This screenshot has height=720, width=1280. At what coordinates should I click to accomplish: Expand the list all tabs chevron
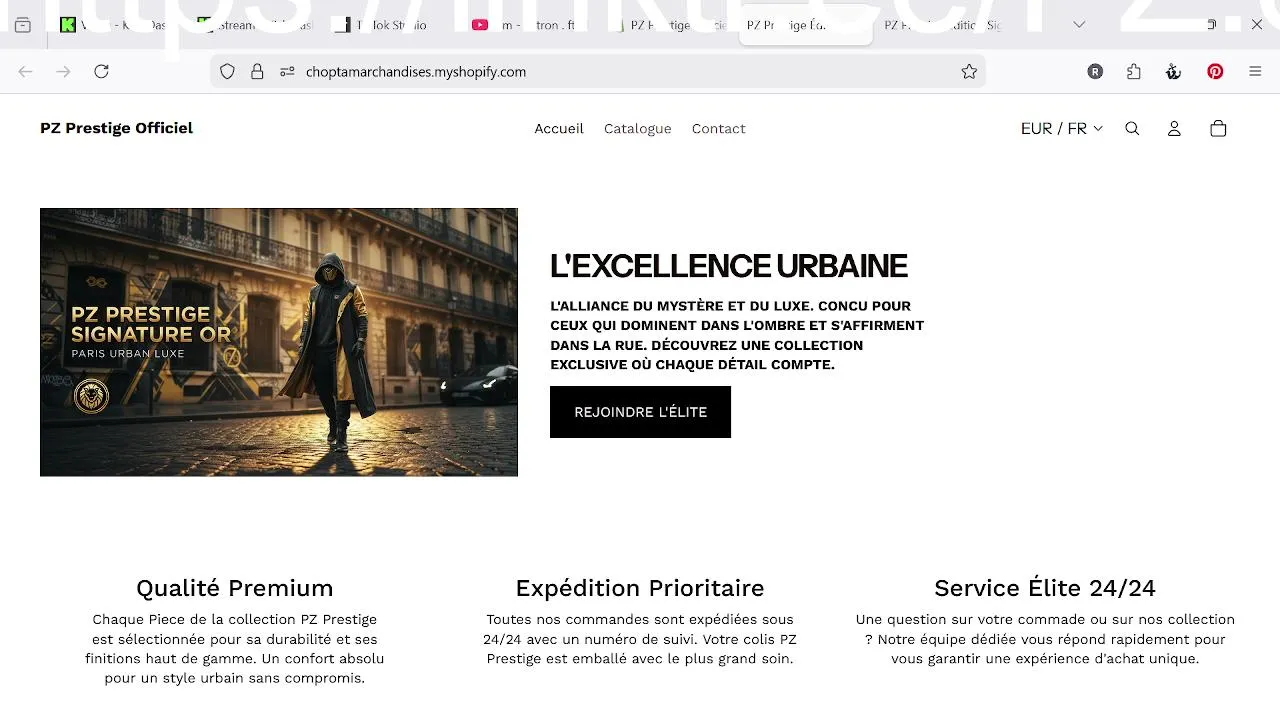[x=1079, y=24]
